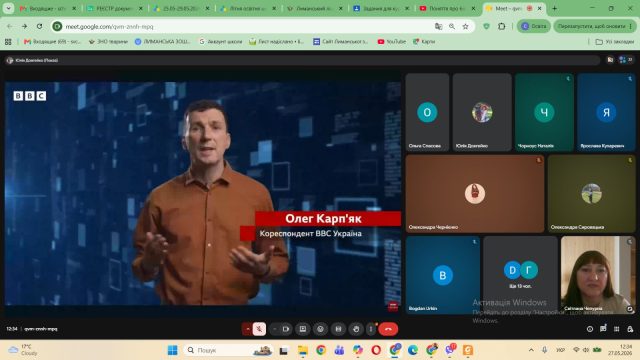Open Viber from the taskbar

(450, 350)
